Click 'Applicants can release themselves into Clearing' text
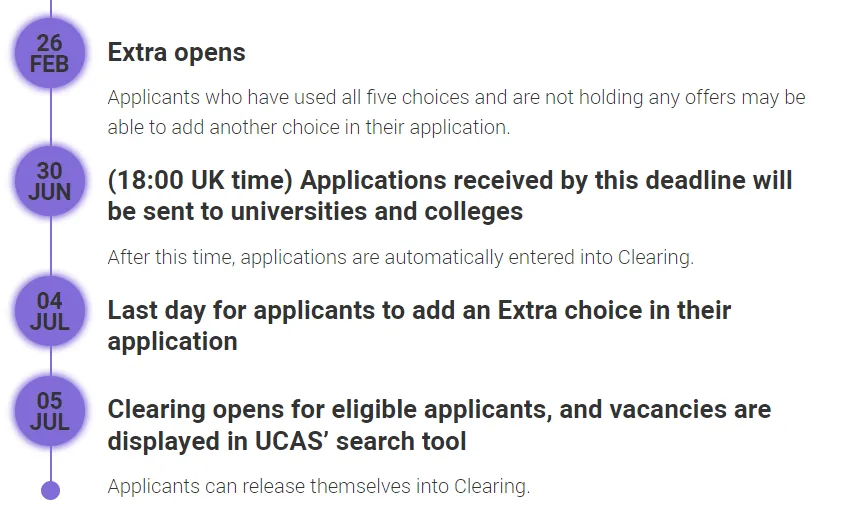Viewport: 852px width, 515px height. tap(318, 487)
